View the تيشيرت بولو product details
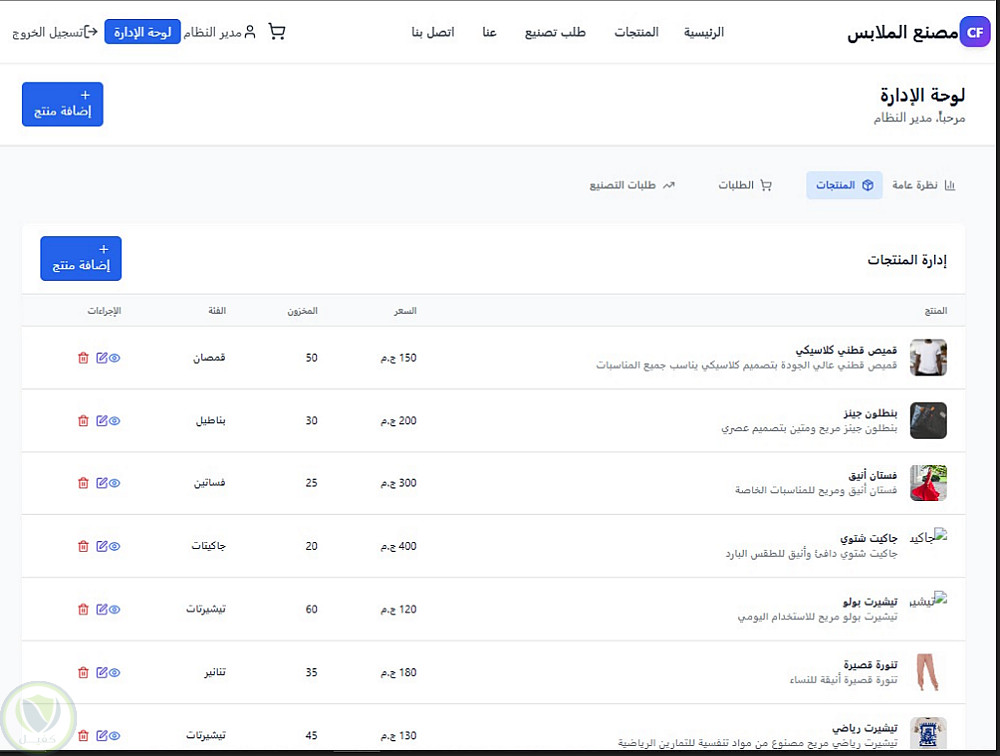Viewport: 1000px width, 756px height. click(114, 609)
